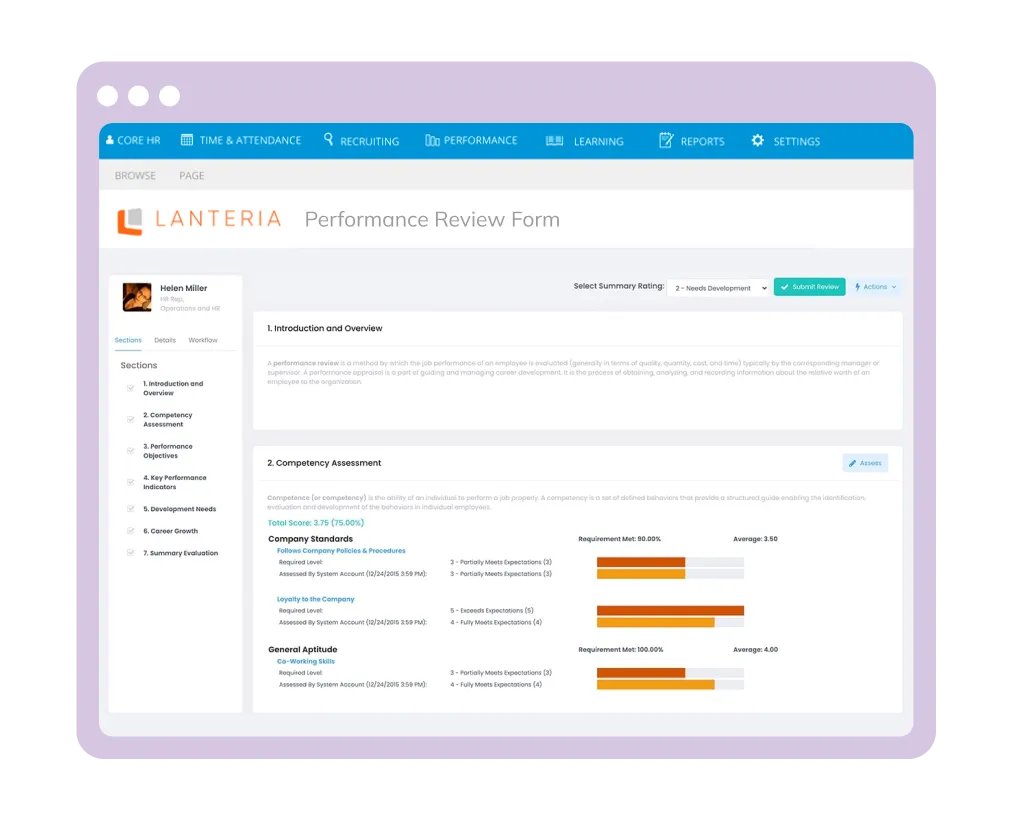Open the Learning module book icon

[x=553, y=139]
